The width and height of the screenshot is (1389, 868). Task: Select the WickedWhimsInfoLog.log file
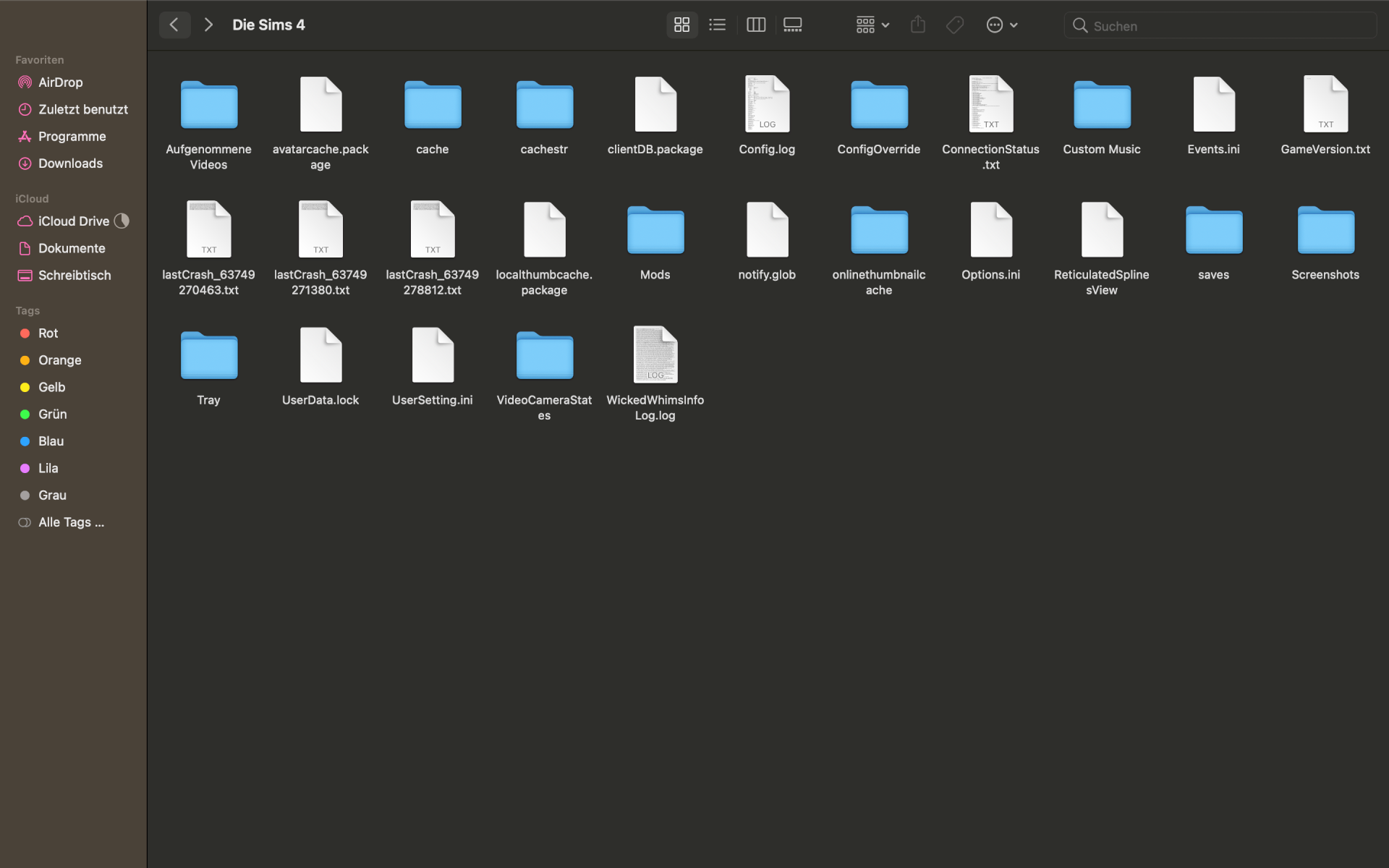pyautogui.click(x=655, y=356)
